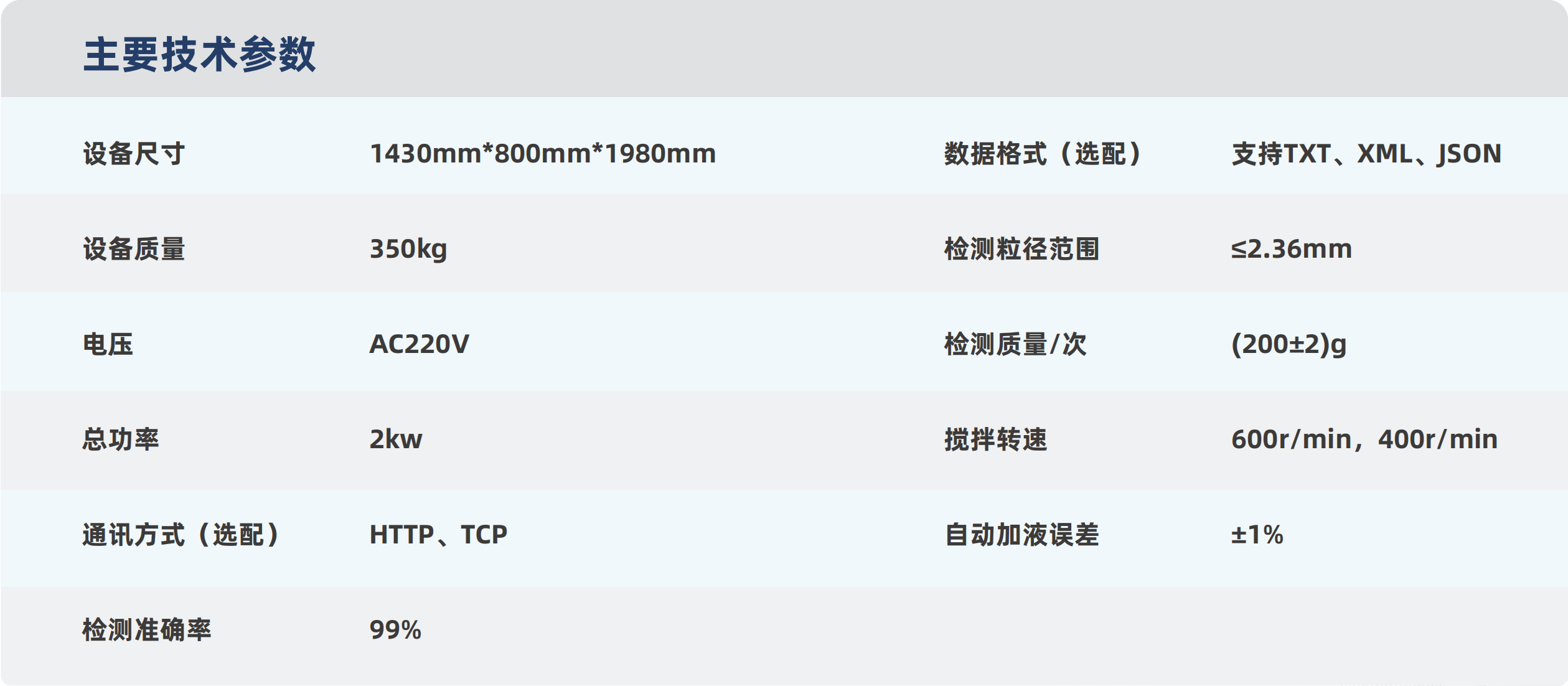
Task: Click the 2kw value
Action: click(x=396, y=439)
